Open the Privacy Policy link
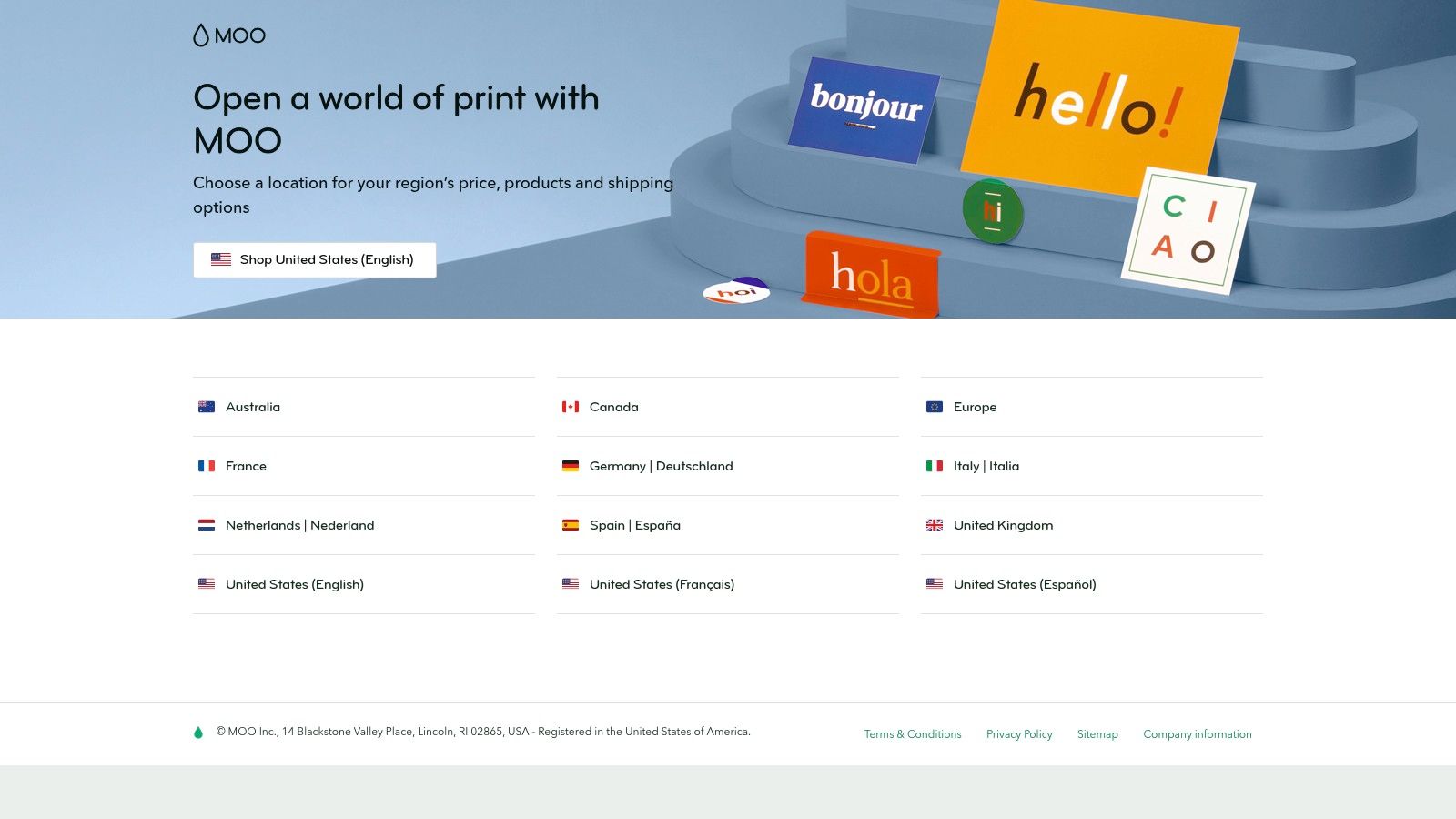This screenshot has width=1456, height=819. (1018, 734)
